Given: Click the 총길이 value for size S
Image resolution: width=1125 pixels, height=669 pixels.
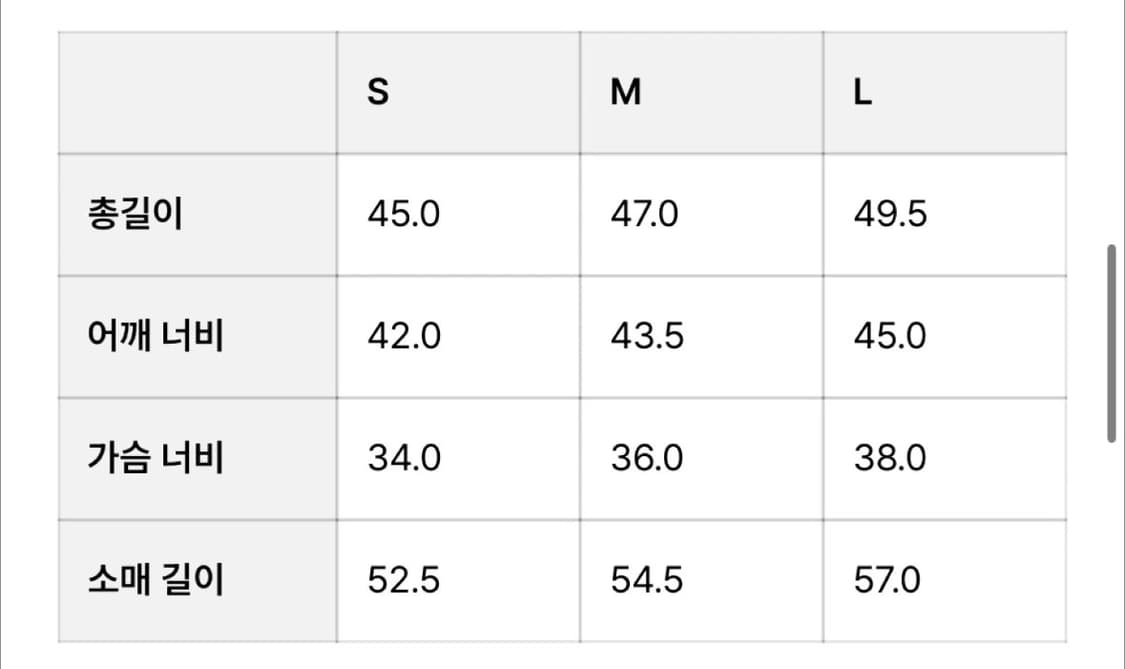Looking at the screenshot, I should [403, 215].
